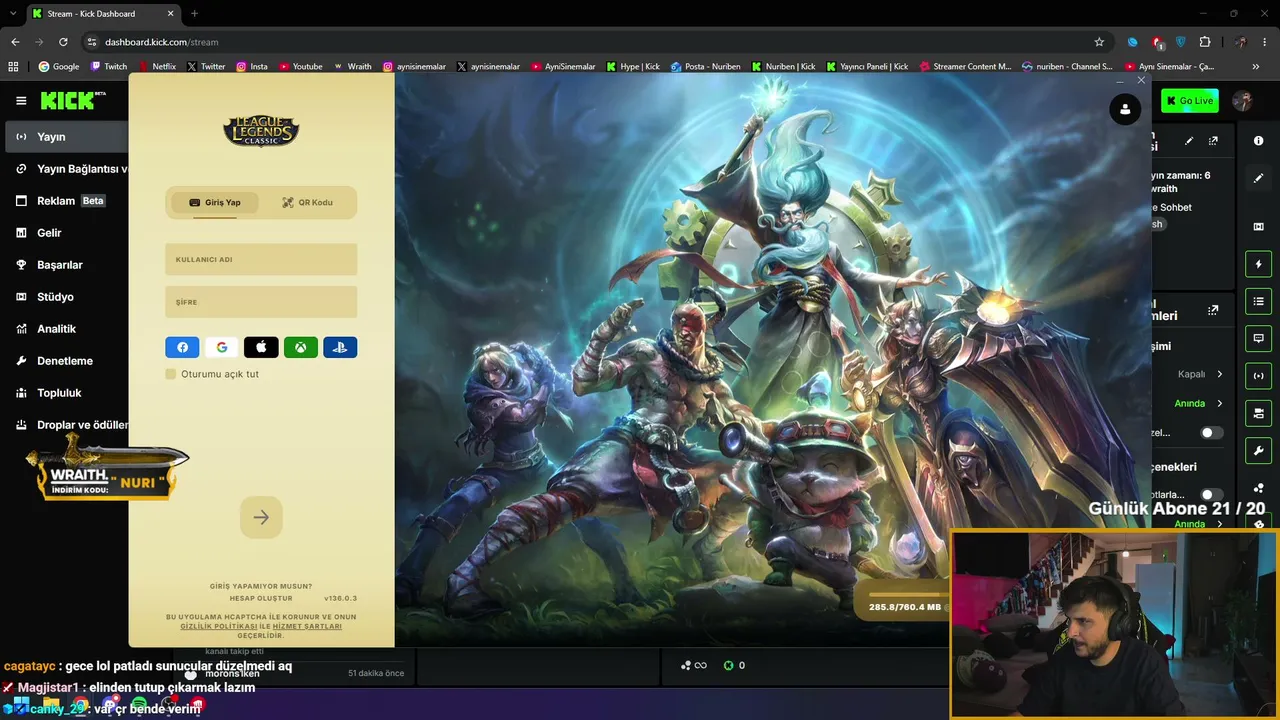This screenshot has height=720, width=1280.
Task: Open Yayın in Kick sidebar
Action: [66, 137]
